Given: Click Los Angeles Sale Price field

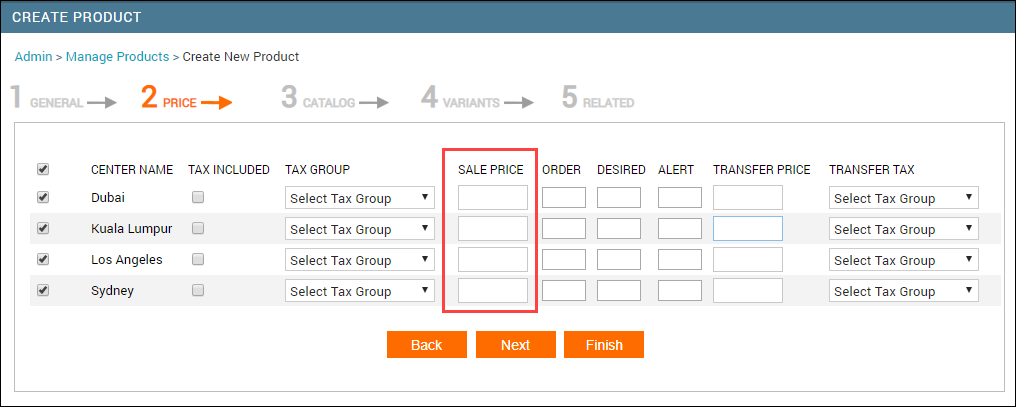Looking at the screenshot, I should click(x=493, y=260).
